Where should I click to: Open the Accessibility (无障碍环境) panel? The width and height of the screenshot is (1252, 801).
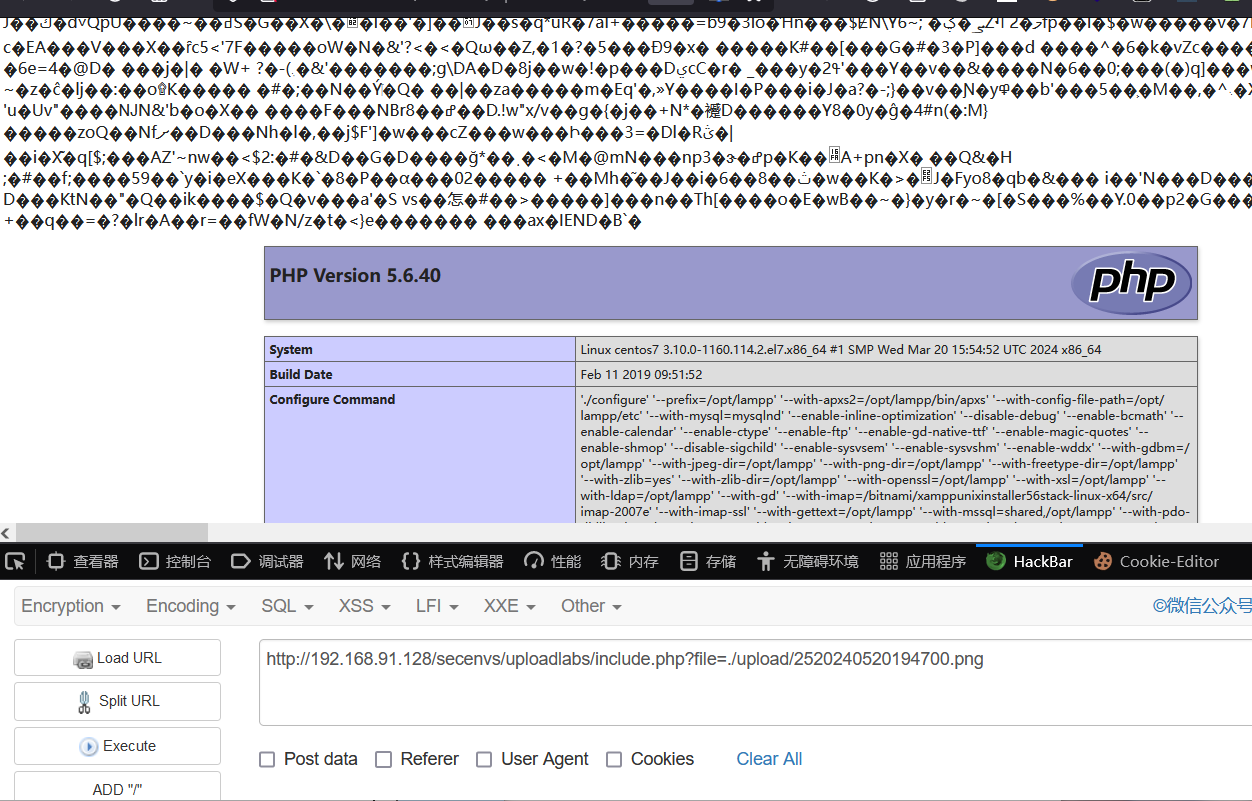[807, 561]
